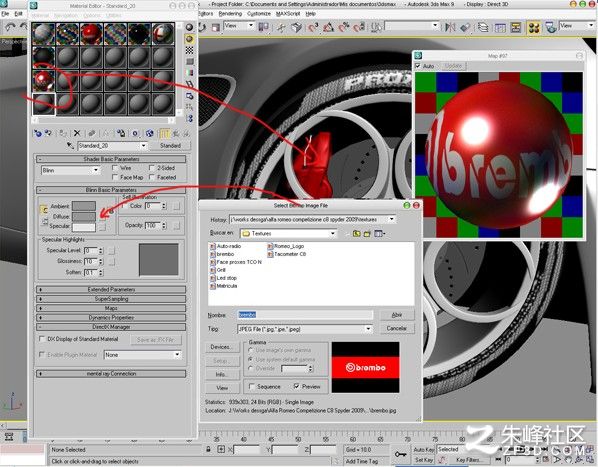Click Set Keys key icon in status bar

point(400,454)
